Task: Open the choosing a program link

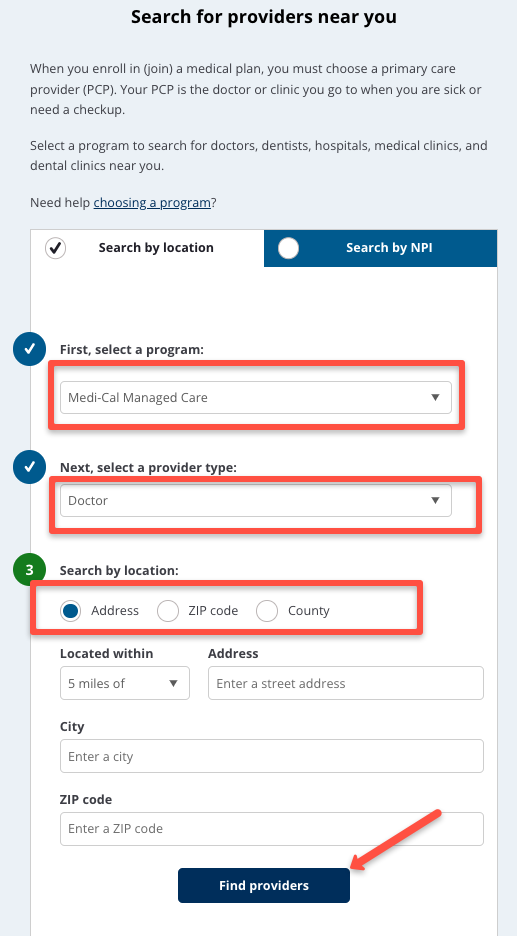Action: point(152,203)
